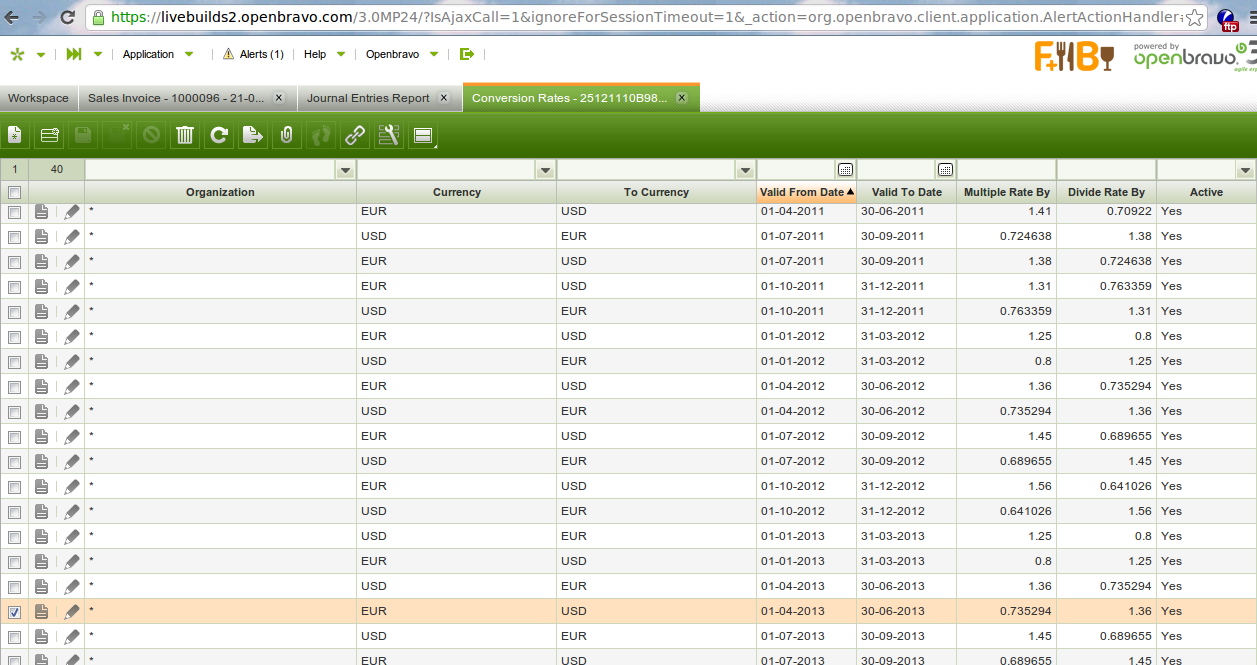Sort by the Multiple Rate By column header
Viewport: 1257px width, 665px height.
pyautogui.click(x=1006, y=192)
